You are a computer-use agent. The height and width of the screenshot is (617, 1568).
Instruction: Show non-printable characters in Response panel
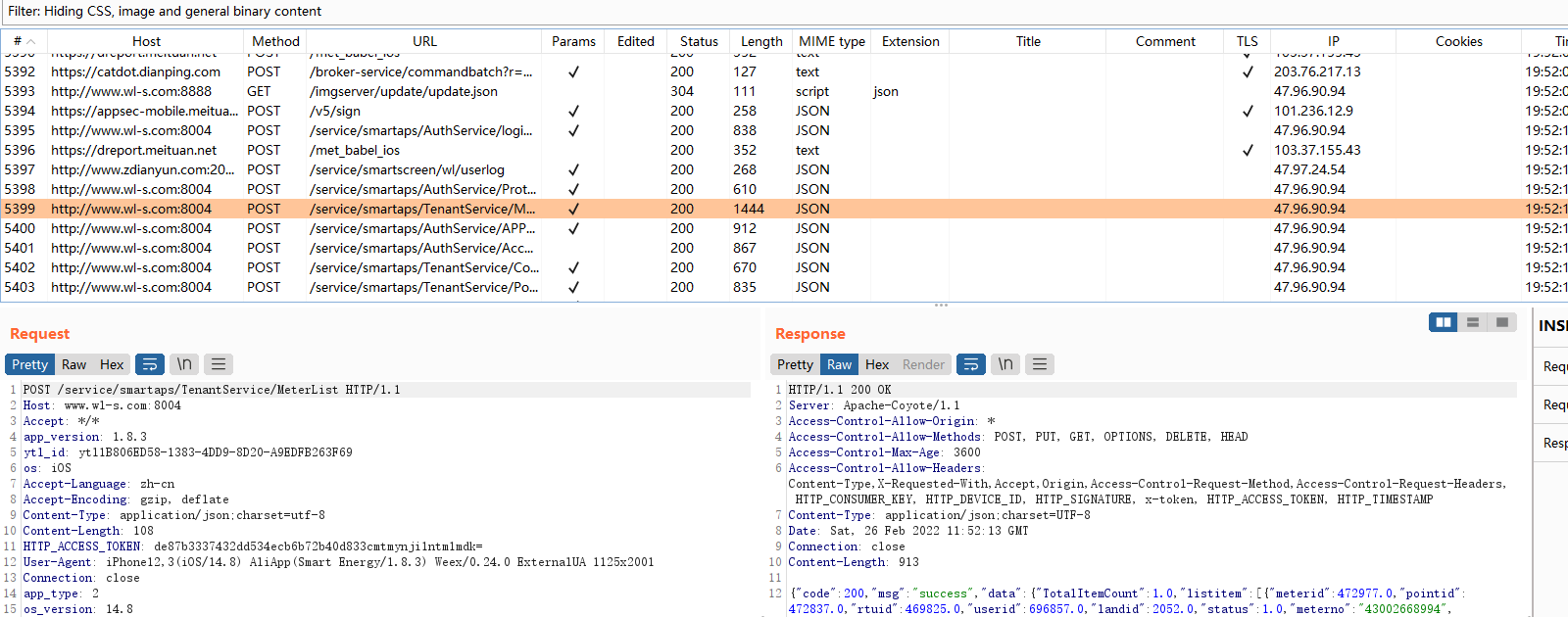coord(1005,364)
